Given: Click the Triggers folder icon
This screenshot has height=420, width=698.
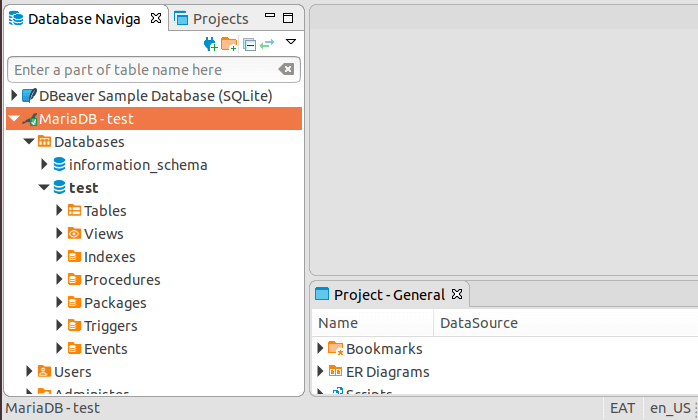Looking at the screenshot, I should [x=74, y=325].
